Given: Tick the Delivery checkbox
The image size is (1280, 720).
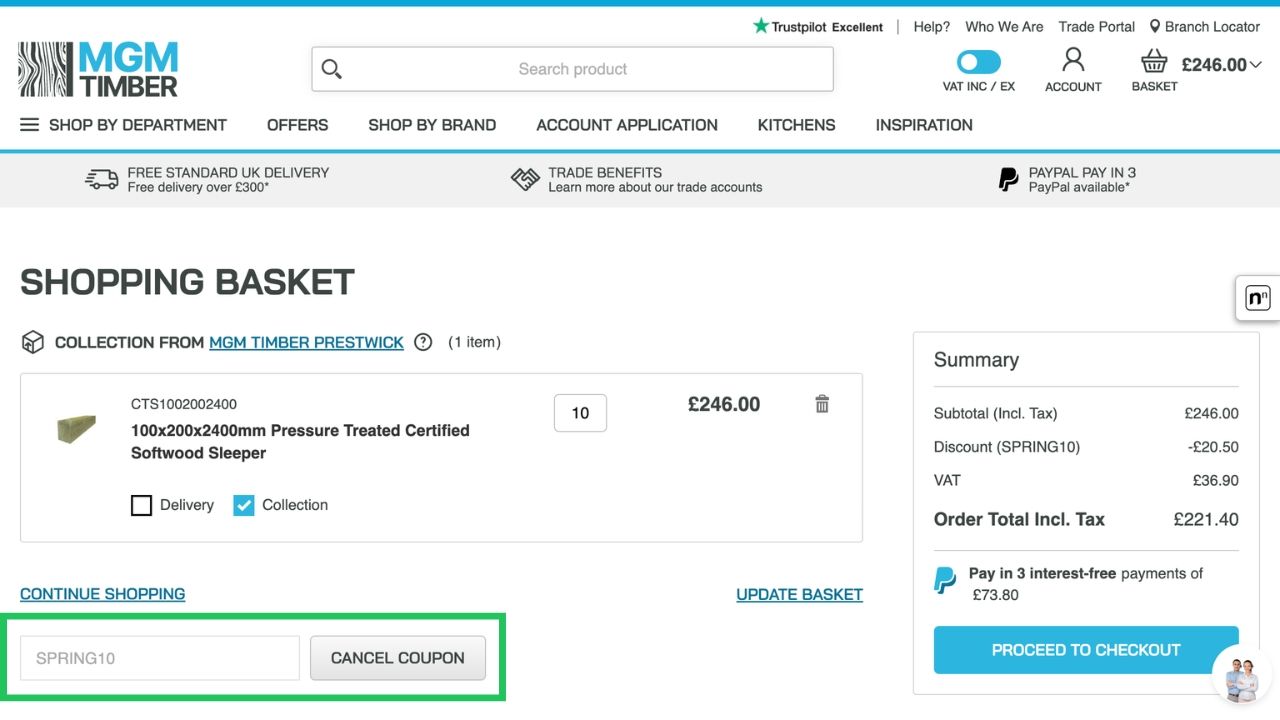Looking at the screenshot, I should (x=141, y=505).
